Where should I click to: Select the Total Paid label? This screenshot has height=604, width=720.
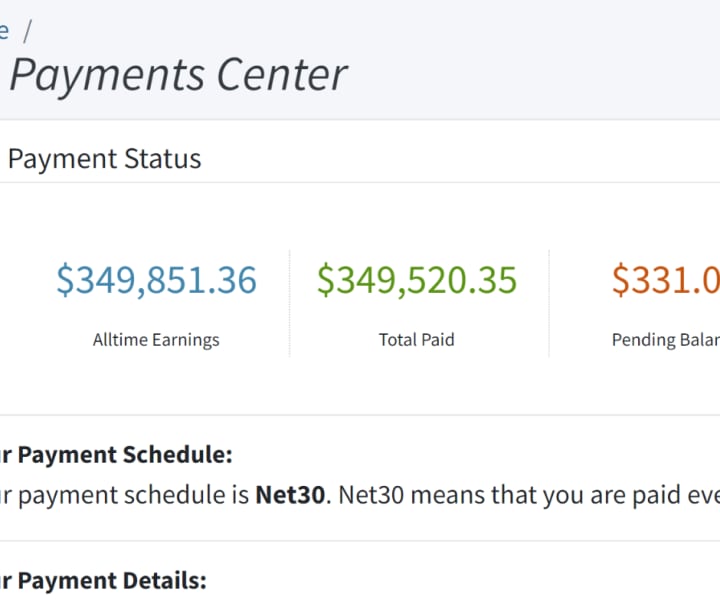coord(417,340)
